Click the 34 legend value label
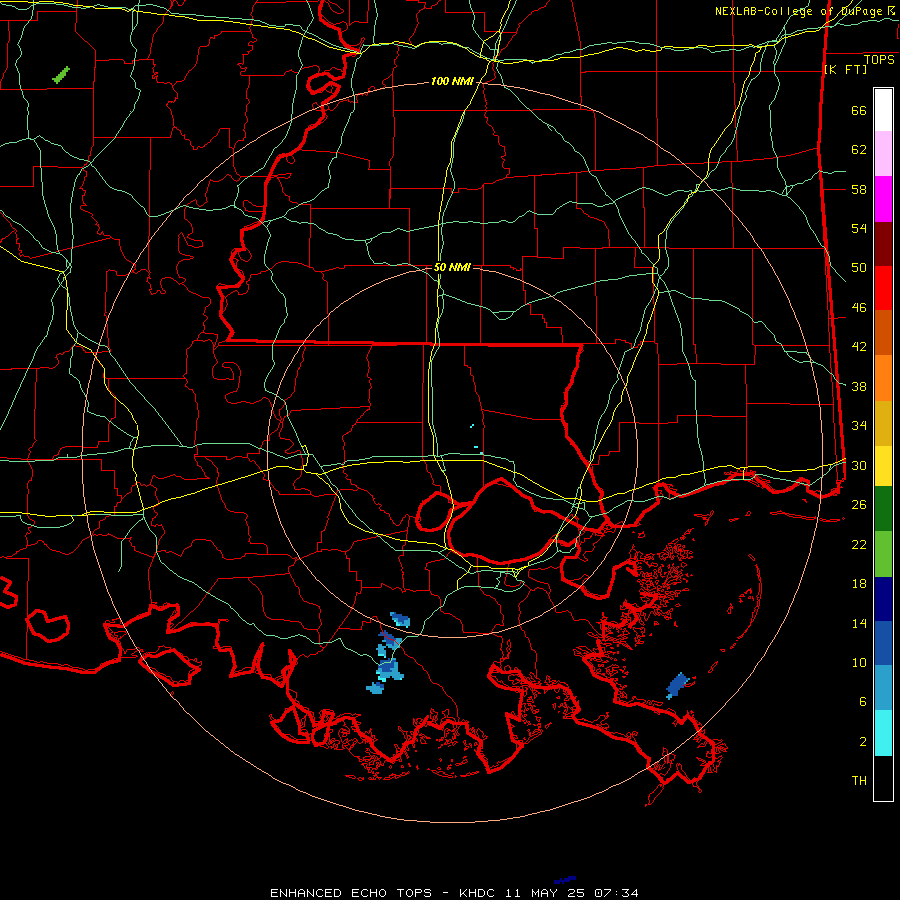Screen dimensions: 900x900 click(859, 425)
